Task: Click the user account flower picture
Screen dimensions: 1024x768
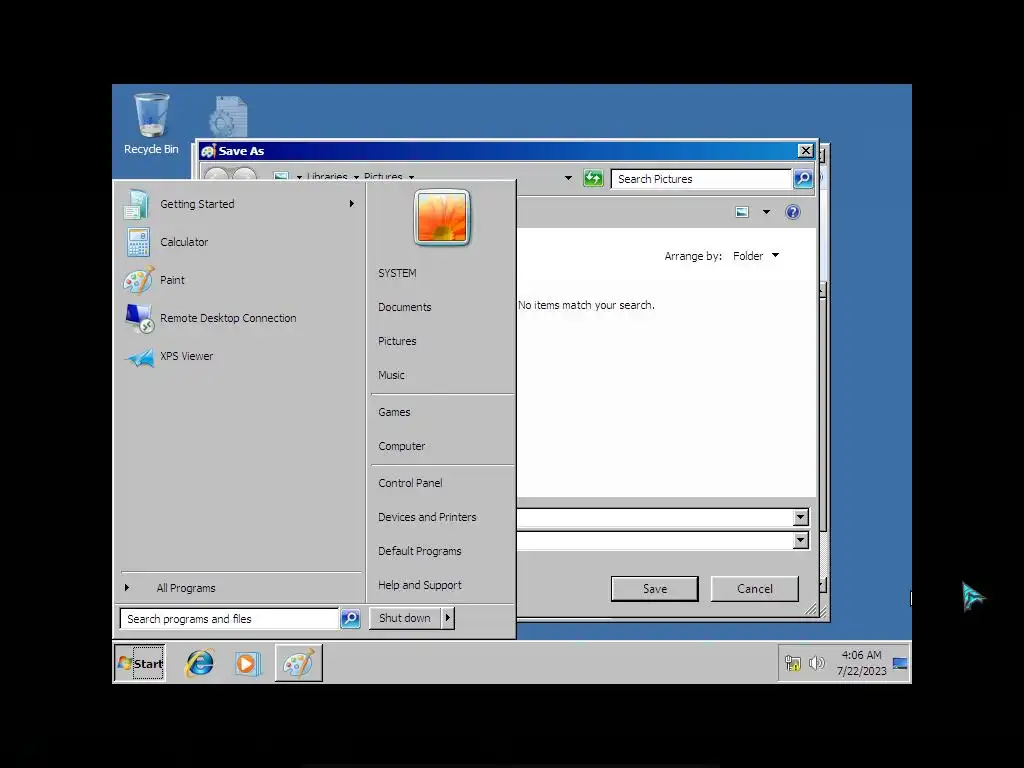Action: (x=442, y=217)
